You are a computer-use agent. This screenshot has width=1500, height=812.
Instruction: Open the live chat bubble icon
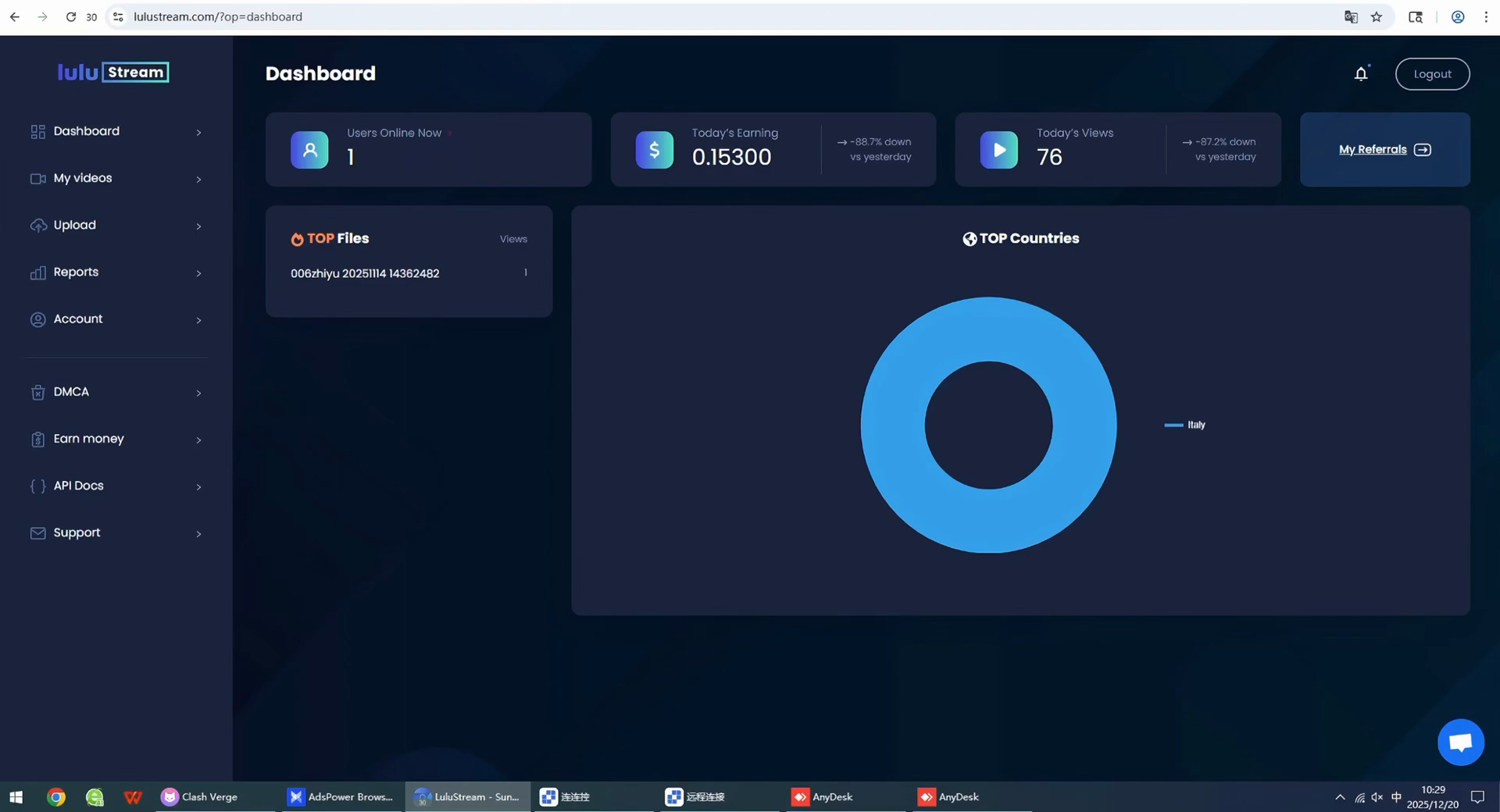pyautogui.click(x=1460, y=742)
